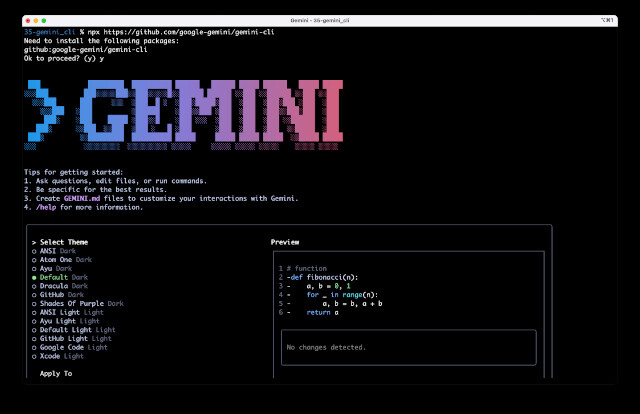Click the npx github gemini-cli command text
640x414 pixels.
point(181,32)
